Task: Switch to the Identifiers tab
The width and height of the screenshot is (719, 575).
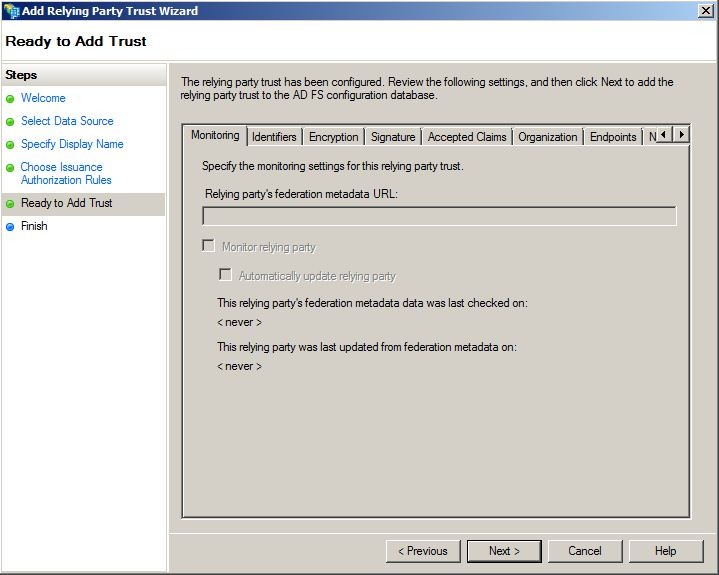Action: tap(274, 137)
